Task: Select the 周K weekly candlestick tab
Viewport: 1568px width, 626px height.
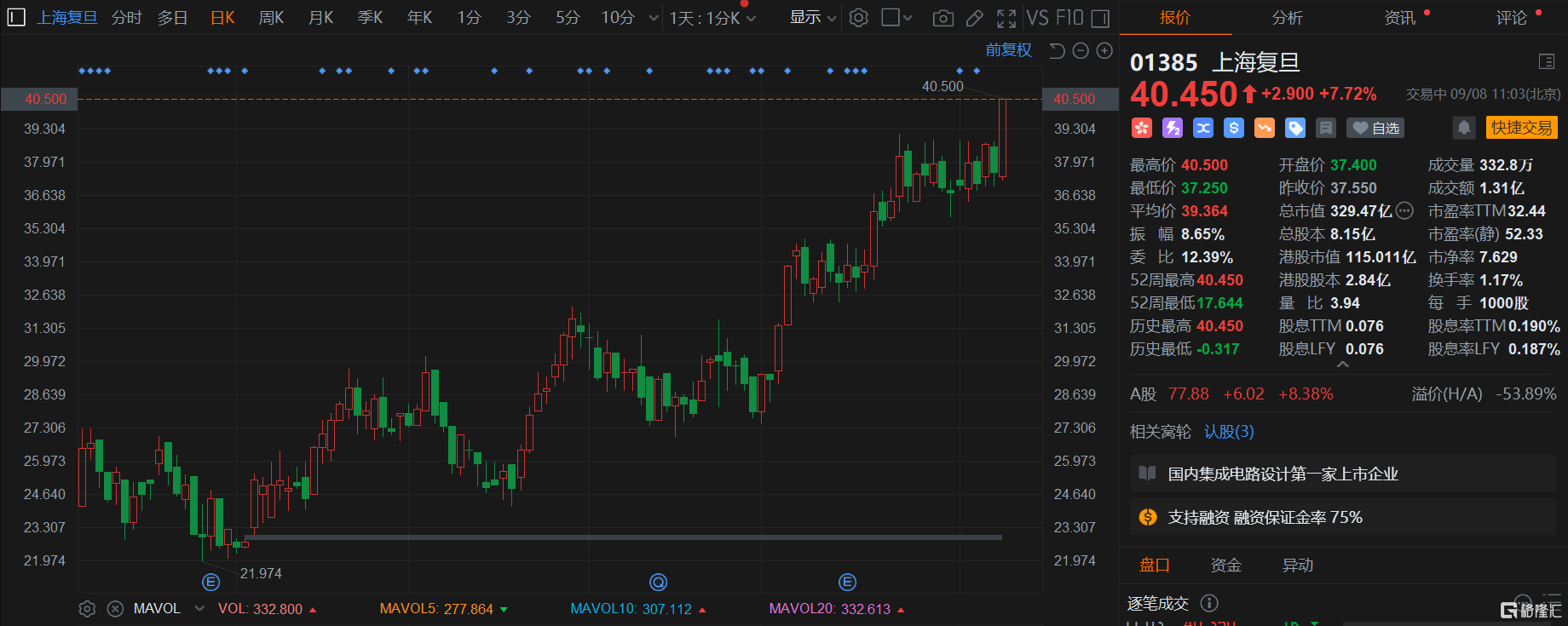Action: tap(272, 18)
